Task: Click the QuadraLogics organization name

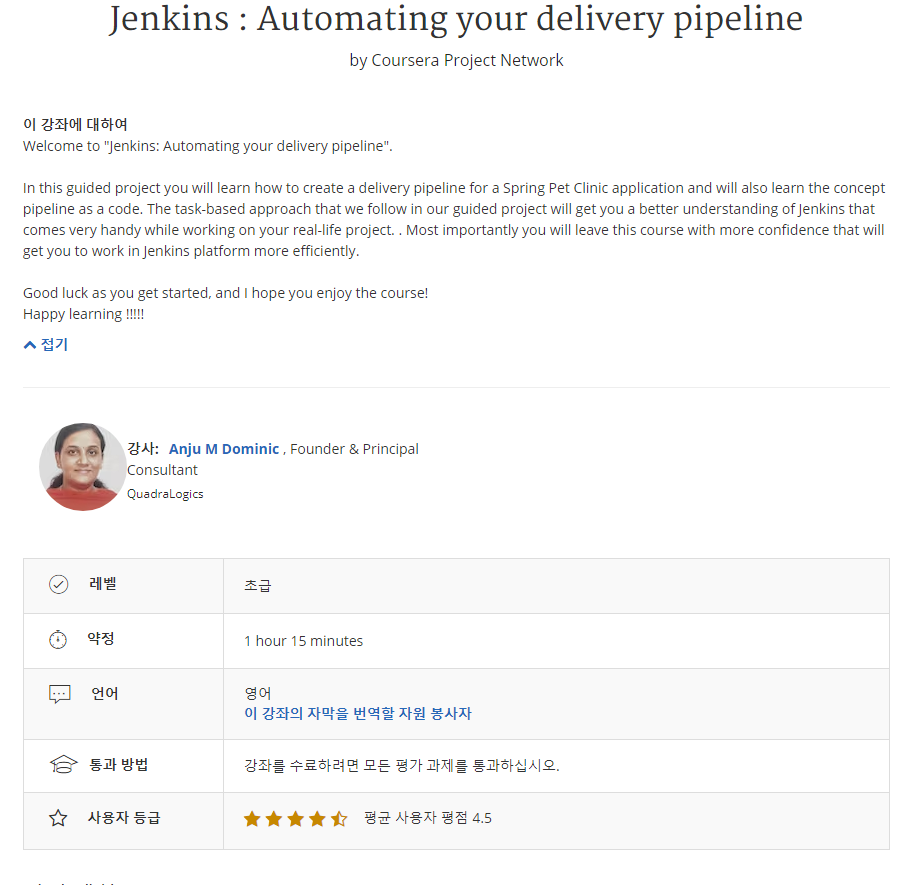Action: 165,494
